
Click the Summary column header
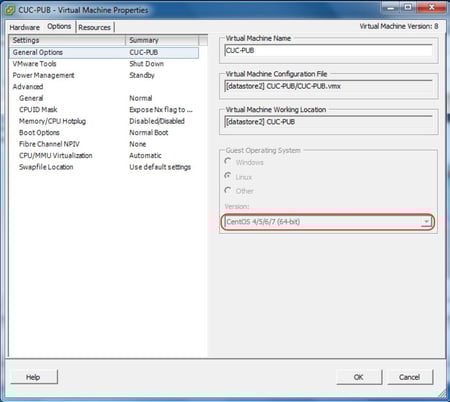coord(162,40)
